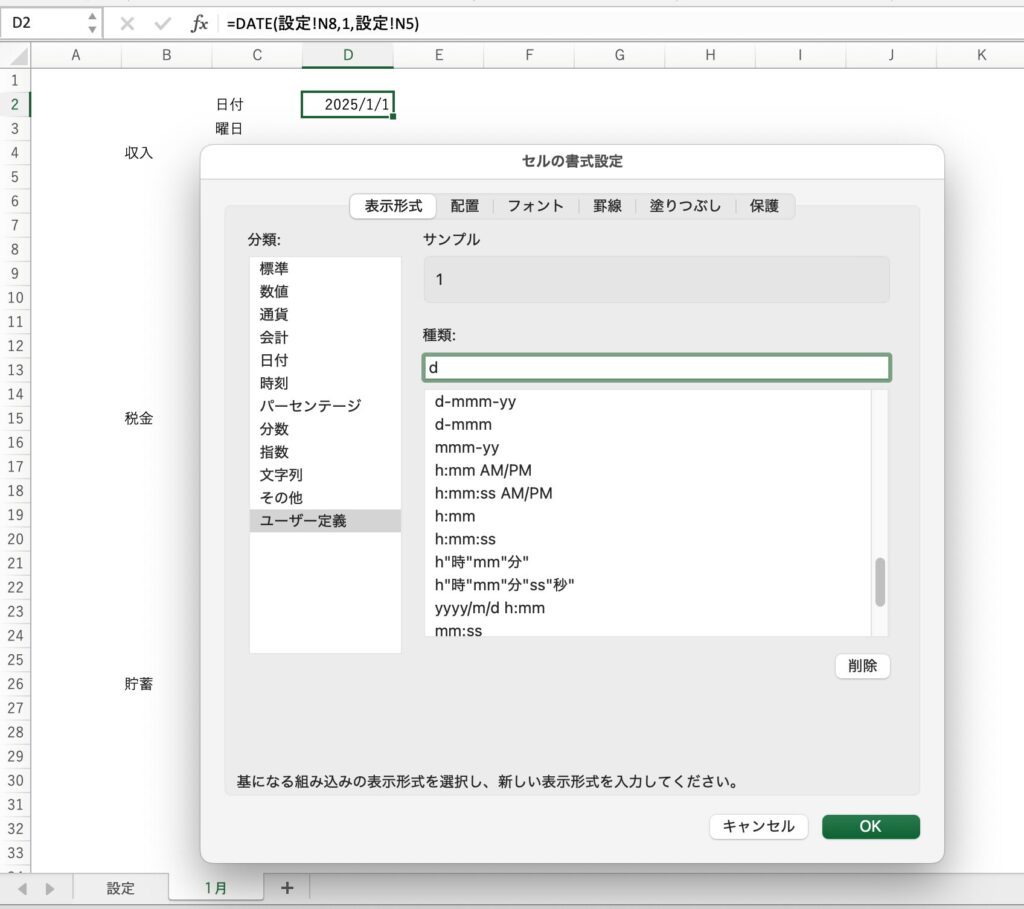Image resolution: width=1024 pixels, height=909 pixels.
Task: Click the 削除 button
Action: pyautogui.click(x=862, y=666)
